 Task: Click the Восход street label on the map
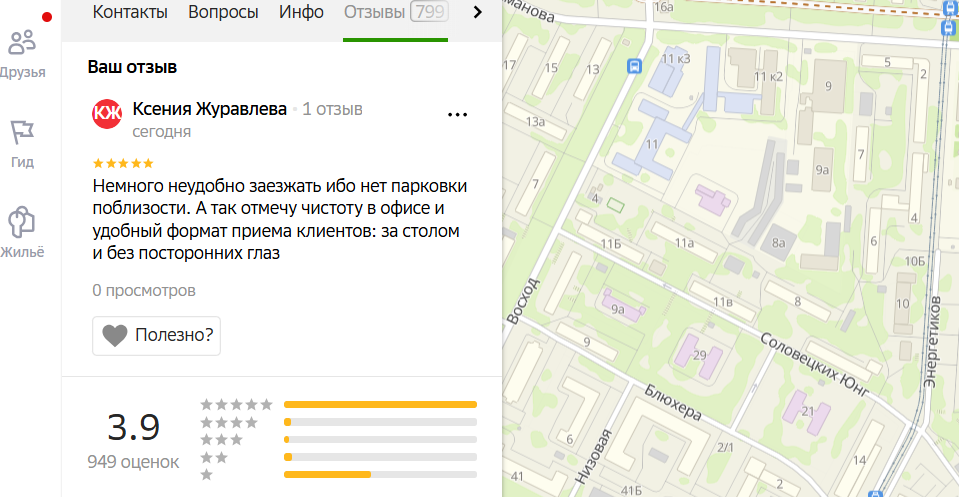(x=523, y=300)
